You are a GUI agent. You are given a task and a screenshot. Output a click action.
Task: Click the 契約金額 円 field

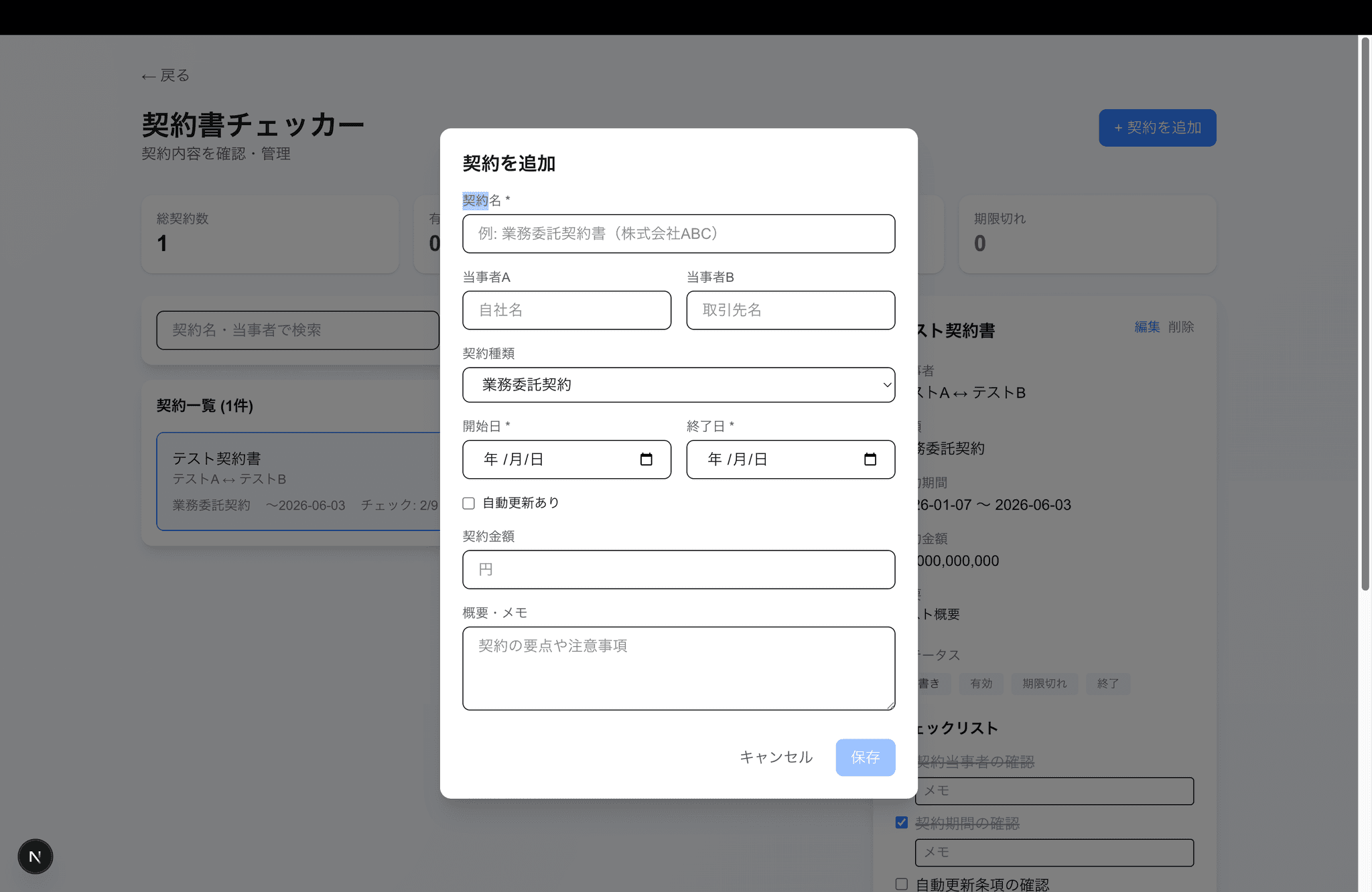(x=678, y=570)
